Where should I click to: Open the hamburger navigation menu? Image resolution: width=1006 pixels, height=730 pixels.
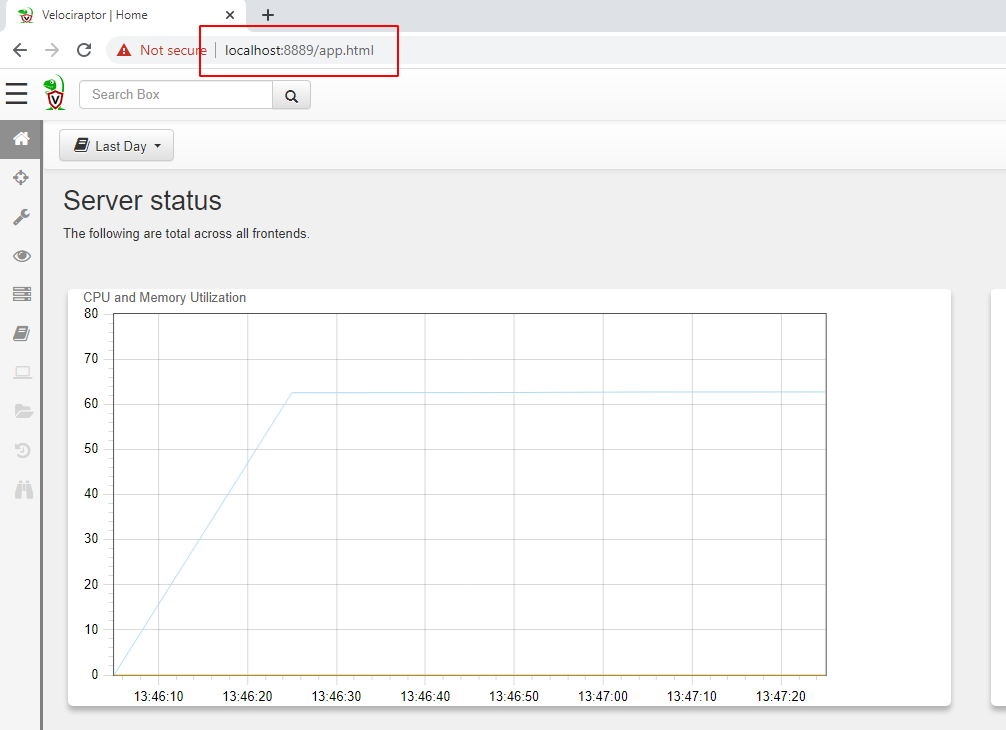tap(16, 94)
